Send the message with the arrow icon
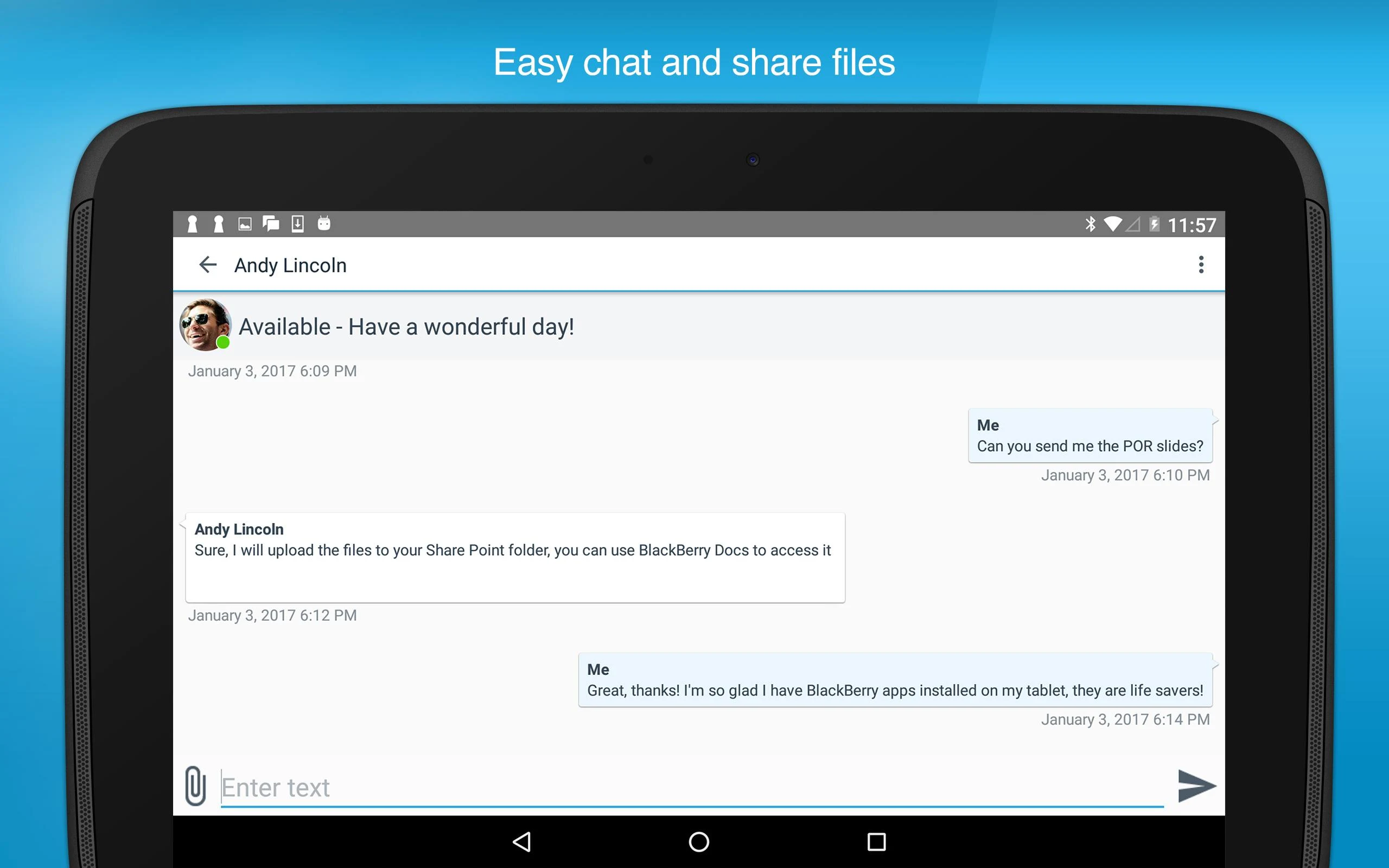The width and height of the screenshot is (1389, 868). 1196,786
